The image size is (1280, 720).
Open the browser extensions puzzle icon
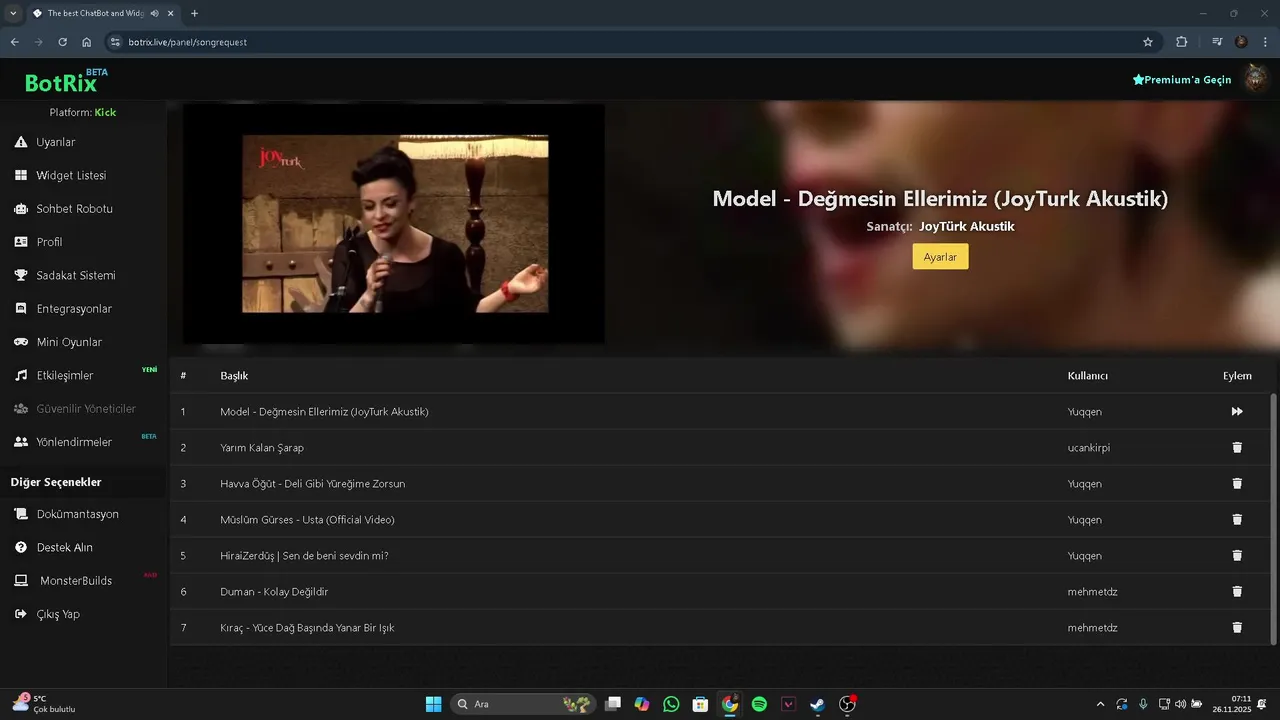1181,42
